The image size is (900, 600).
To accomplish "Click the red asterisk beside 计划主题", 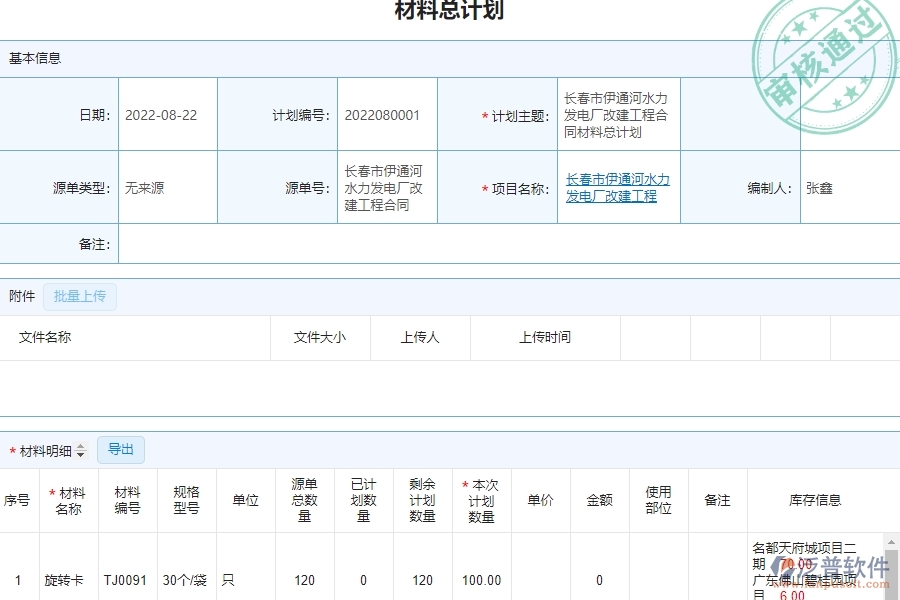I will tap(484, 116).
